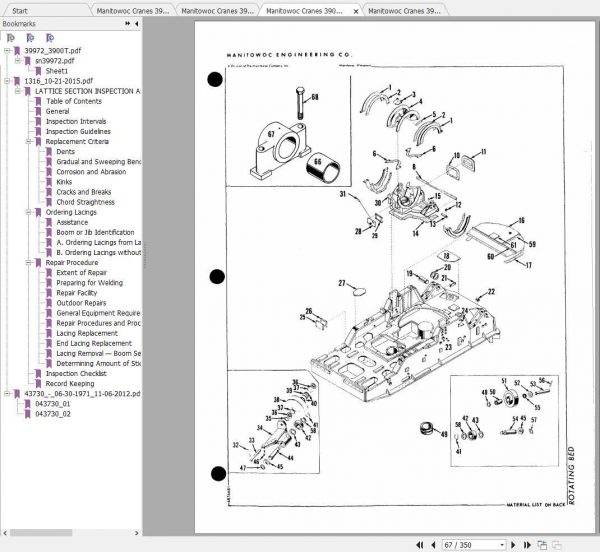The height and width of the screenshot is (552, 600).
Task: Click the bookmarks horizontal scrollbar thumb
Action: click(x=41, y=532)
